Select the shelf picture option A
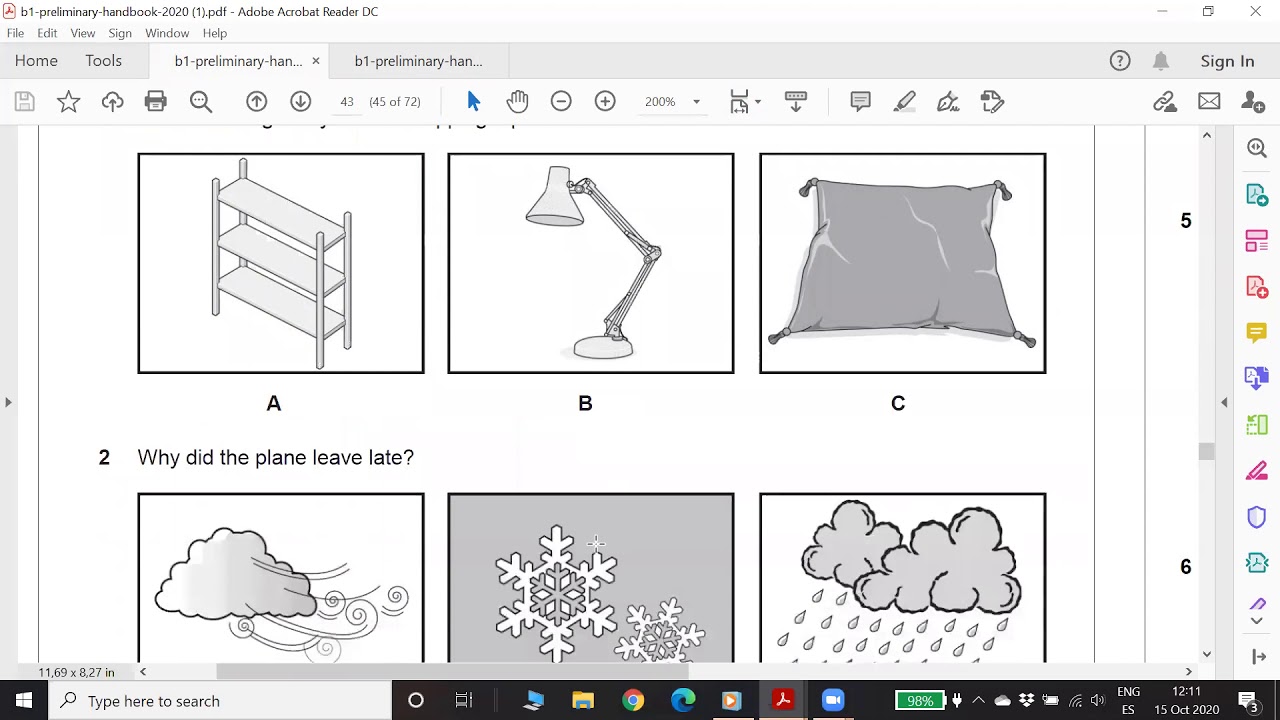 (281, 263)
